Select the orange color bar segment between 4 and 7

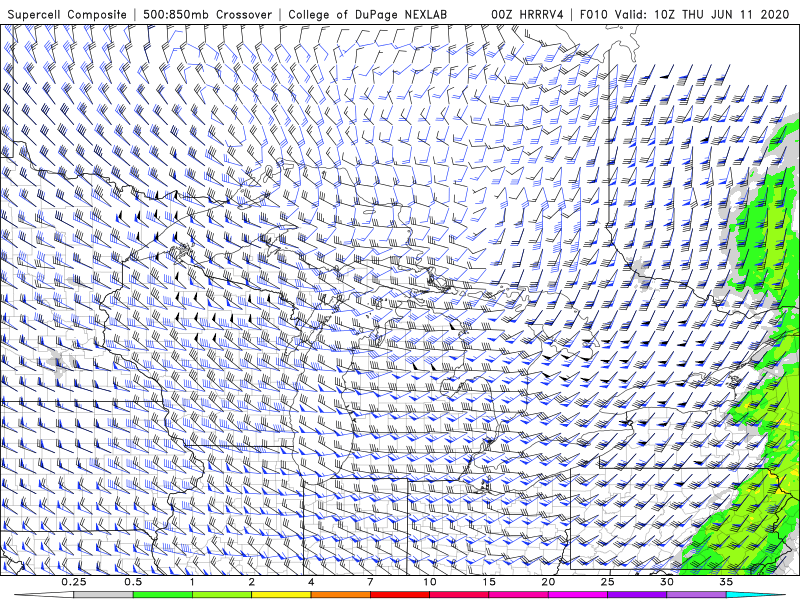coord(340,595)
